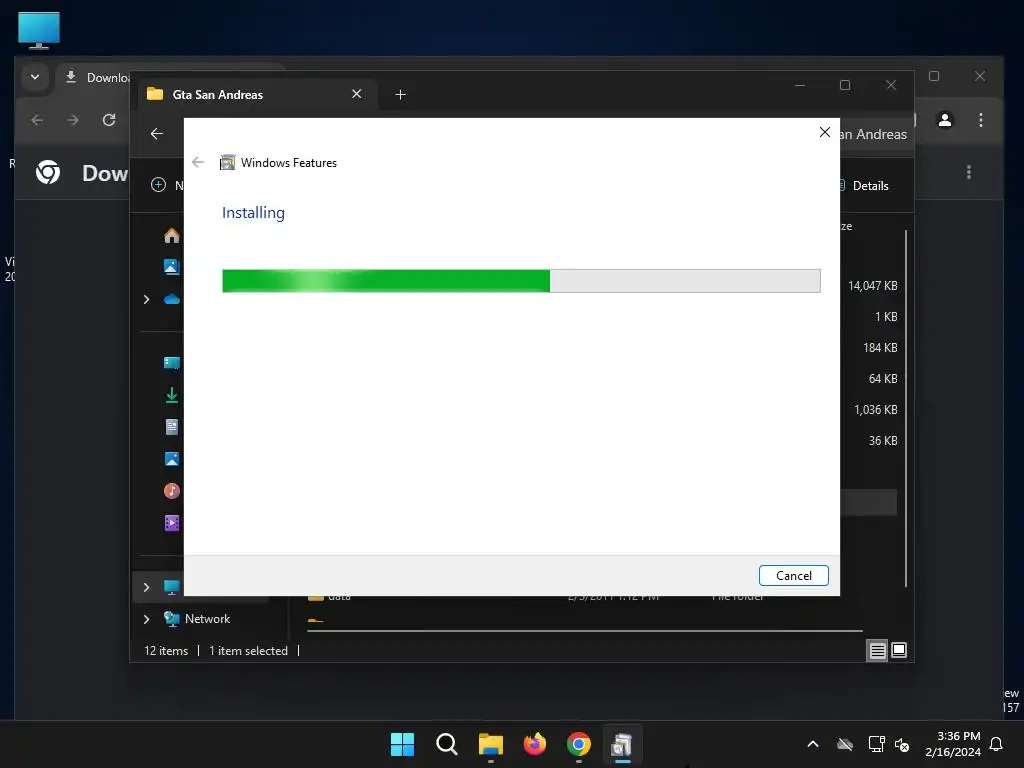This screenshot has width=1024, height=768.
Task: Click the Explorer vertical scrollbar
Action: point(906,408)
